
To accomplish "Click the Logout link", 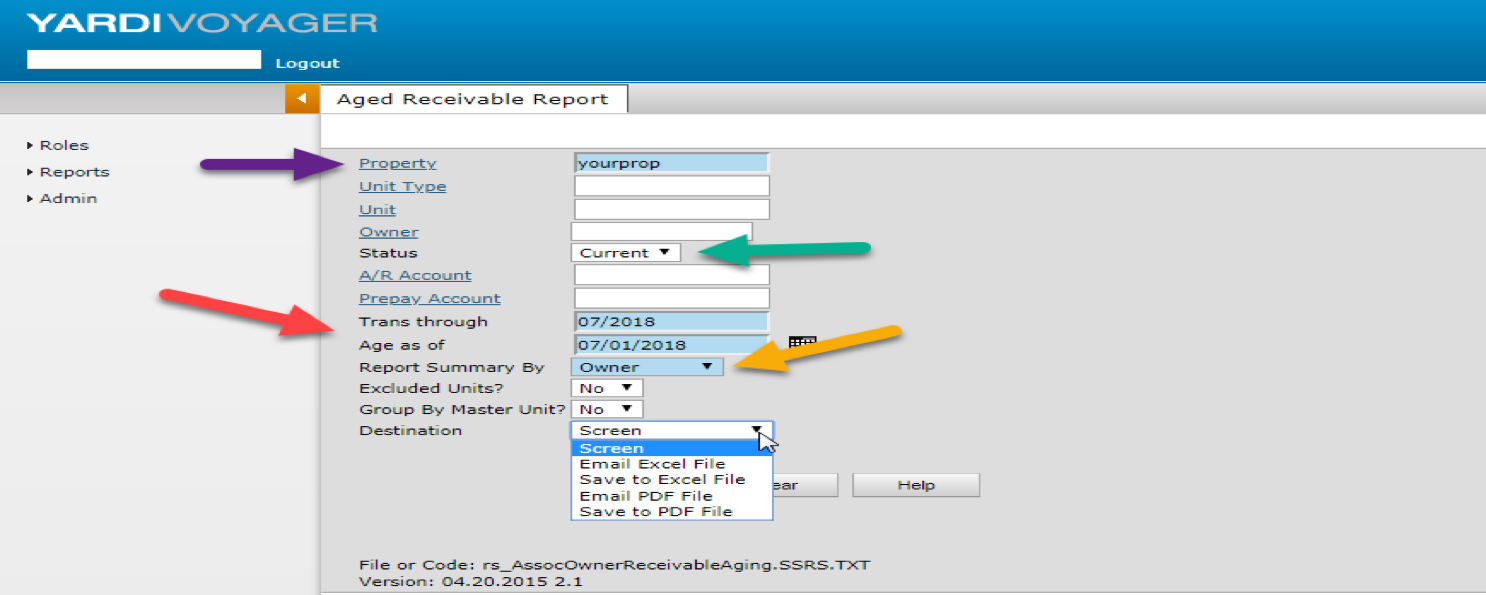I will coord(307,63).
